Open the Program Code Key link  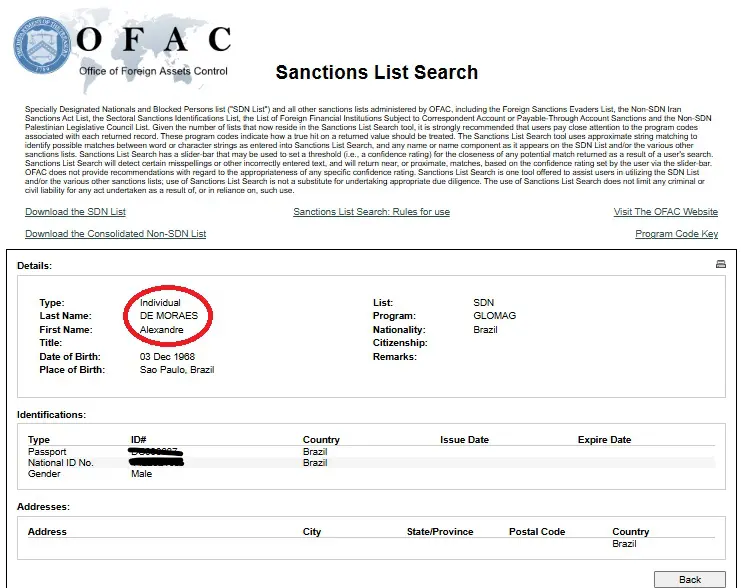pyautogui.click(x=676, y=233)
